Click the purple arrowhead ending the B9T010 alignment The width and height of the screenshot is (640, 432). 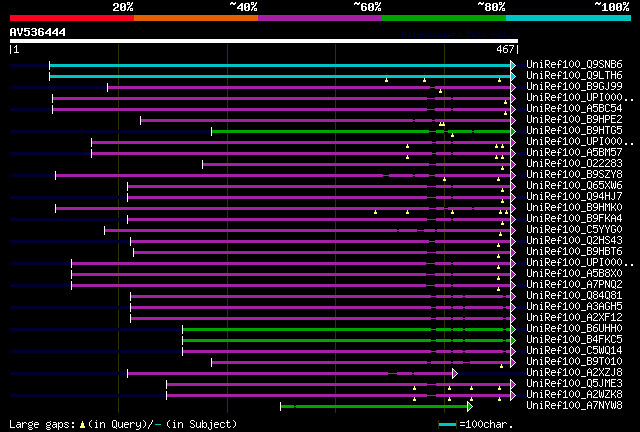pos(513,363)
